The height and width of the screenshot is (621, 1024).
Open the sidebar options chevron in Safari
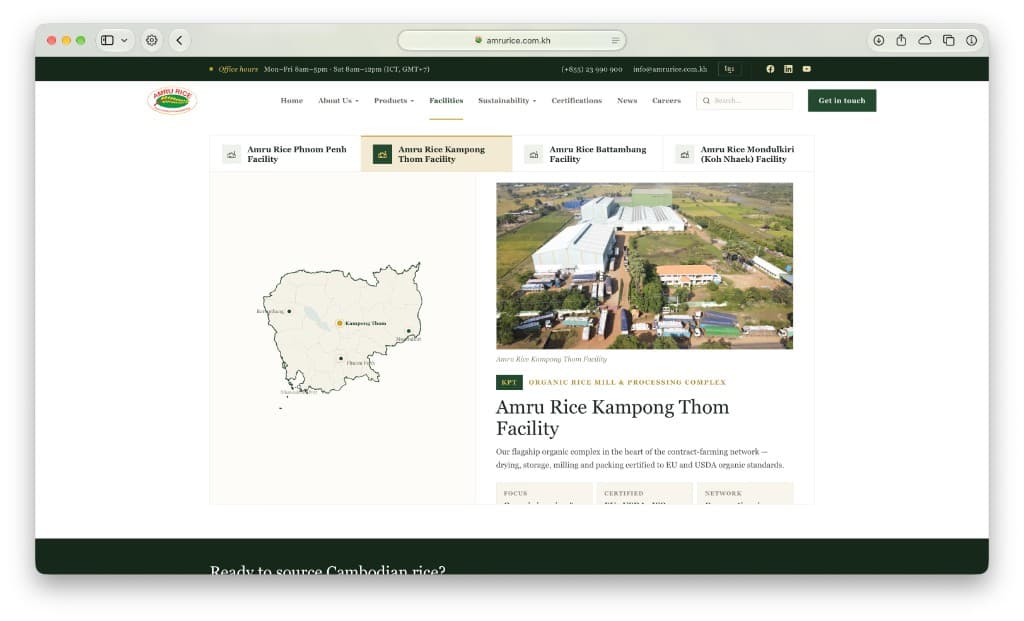click(x=124, y=40)
